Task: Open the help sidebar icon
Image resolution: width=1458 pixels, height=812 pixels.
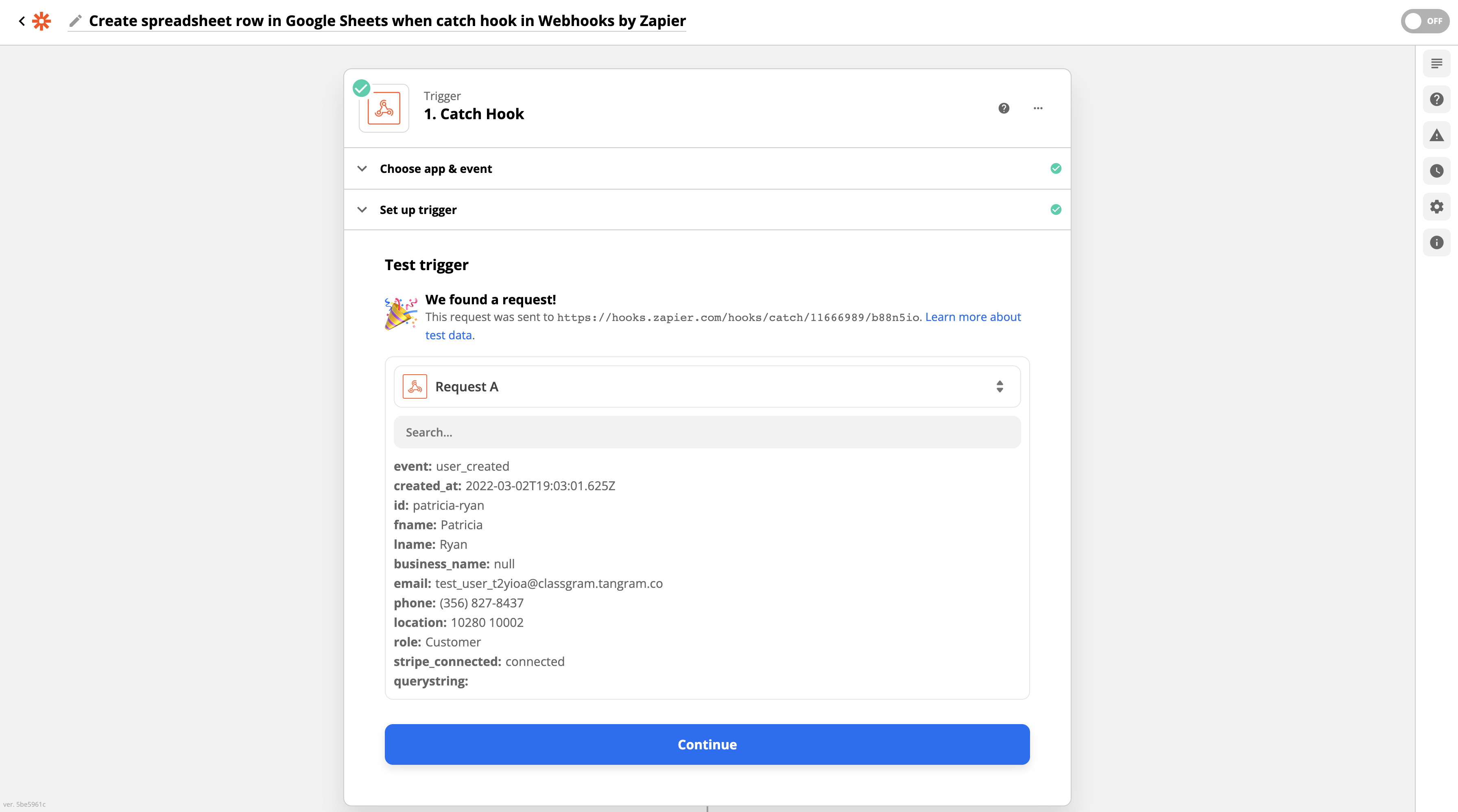Action: (1436, 100)
